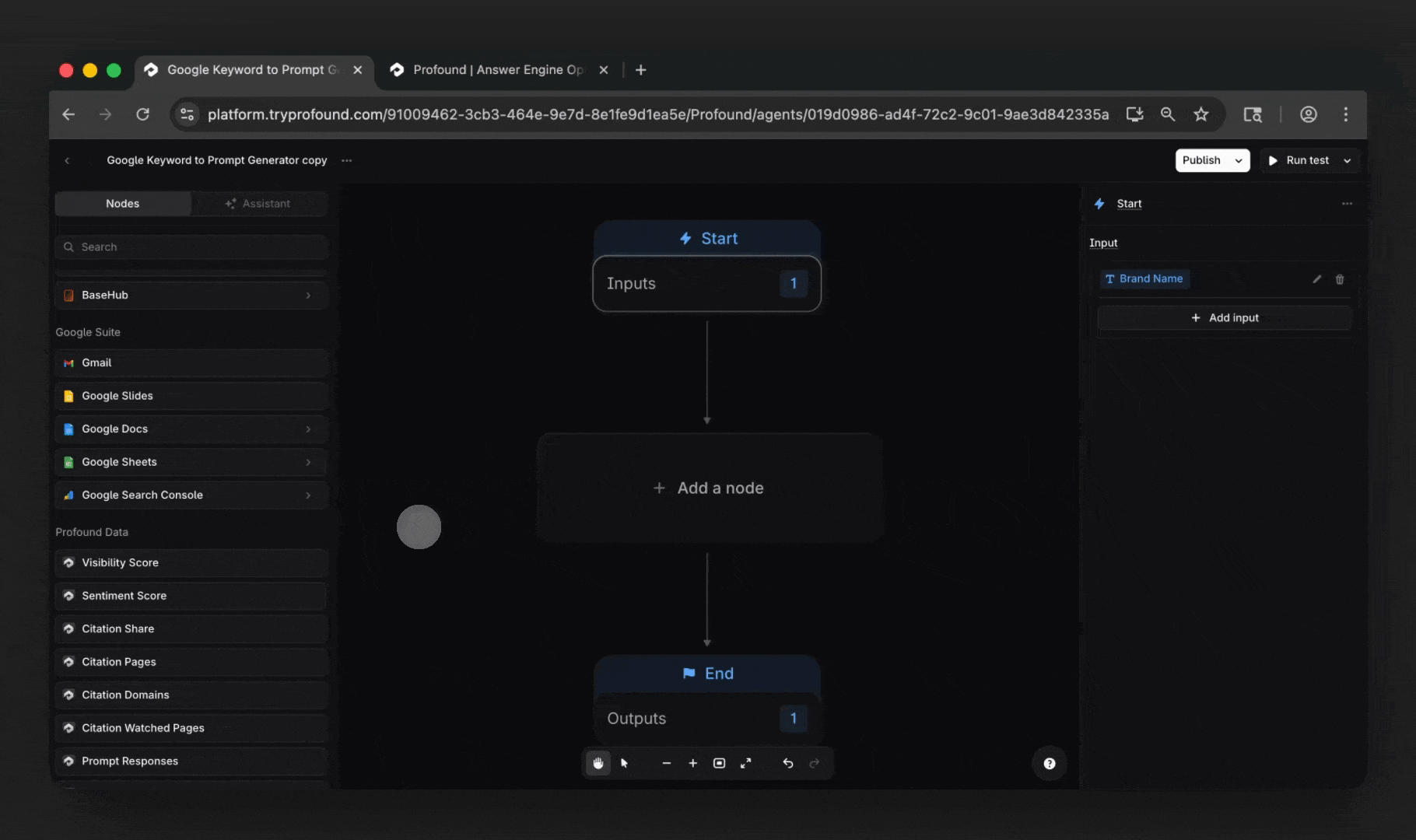Zoom out canvas with minus icon
Image resolution: width=1416 pixels, height=840 pixels.
point(666,763)
